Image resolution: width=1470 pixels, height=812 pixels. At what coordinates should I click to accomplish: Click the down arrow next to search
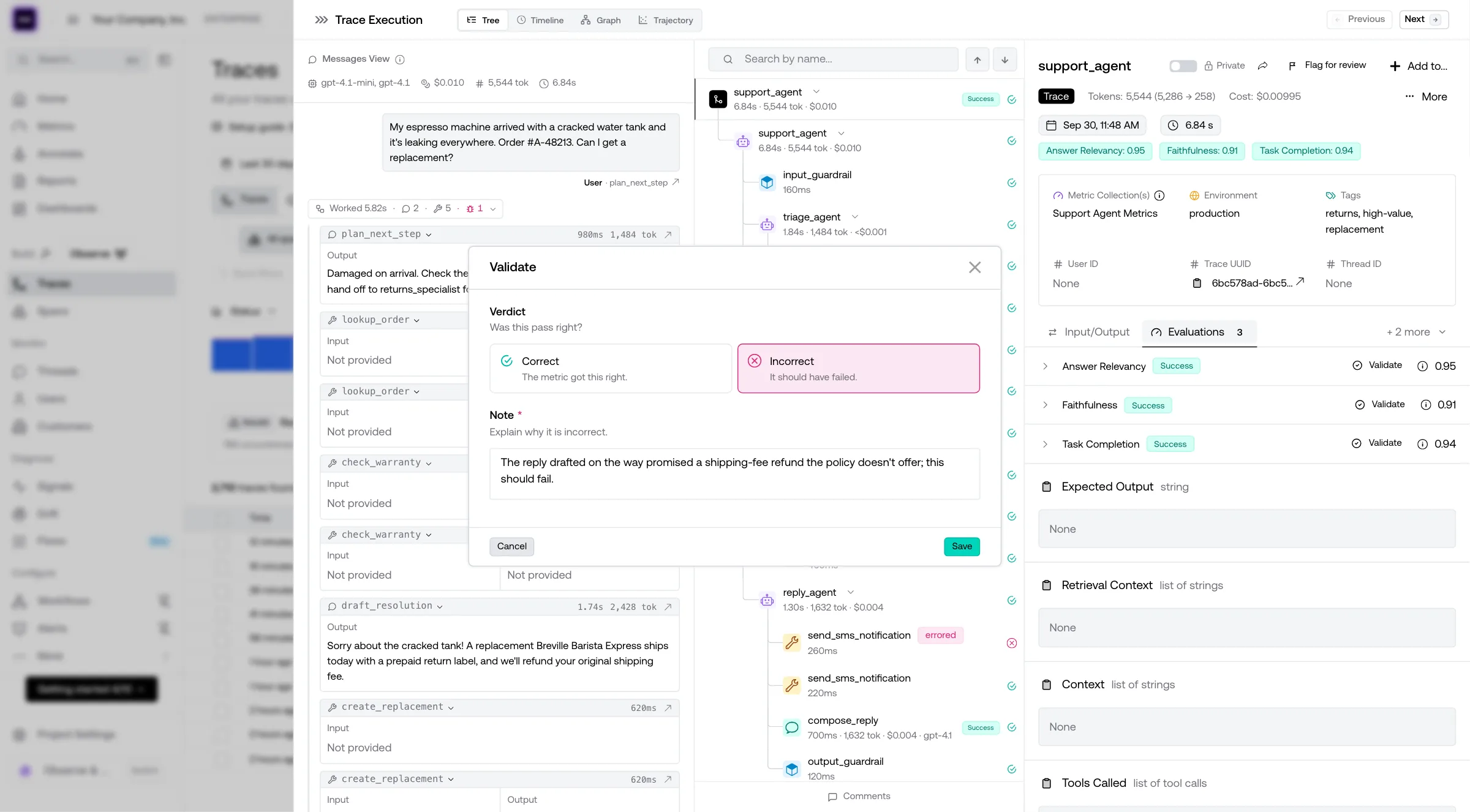point(1005,59)
